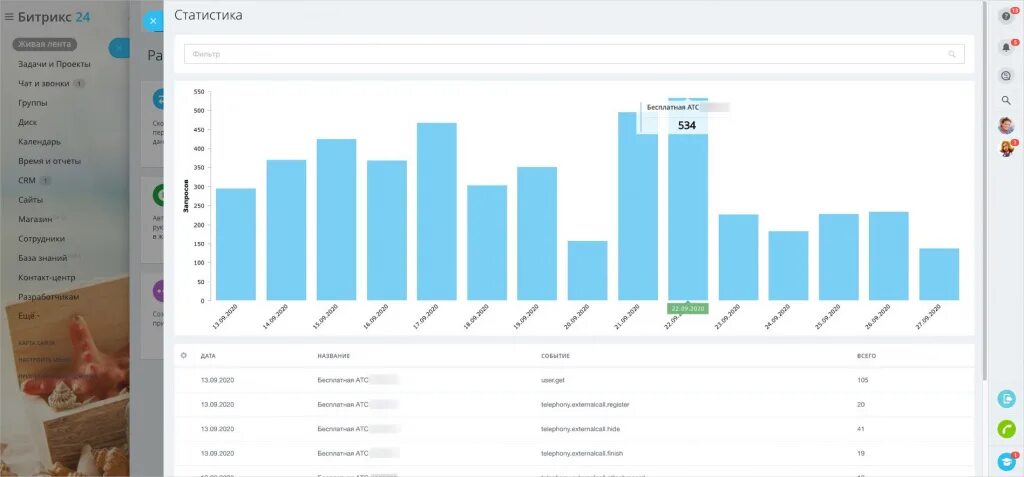The height and width of the screenshot is (477, 1024).
Task: Open Живая лента in left menu
Action: coord(45,44)
